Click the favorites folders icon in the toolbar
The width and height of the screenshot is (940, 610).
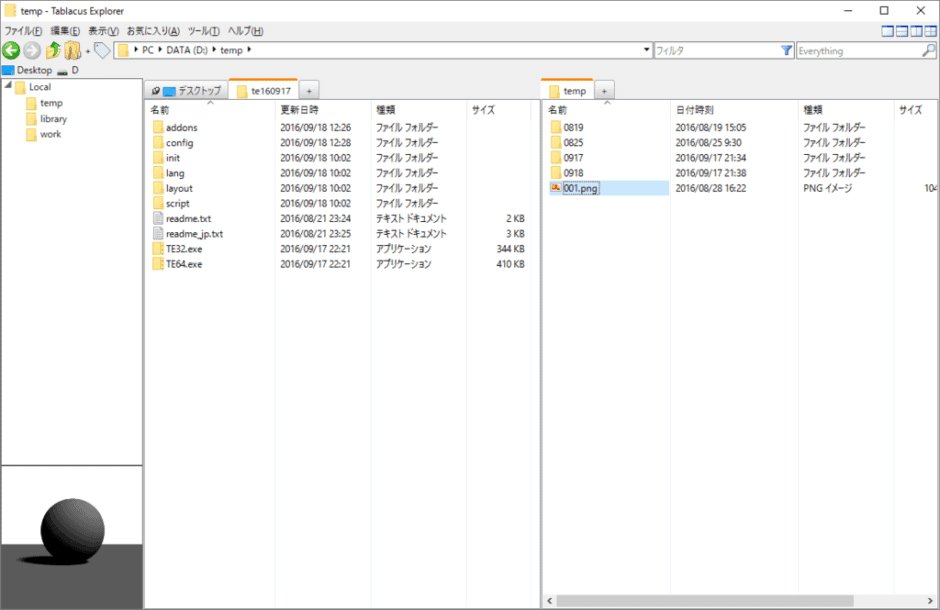tap(71, 49)
